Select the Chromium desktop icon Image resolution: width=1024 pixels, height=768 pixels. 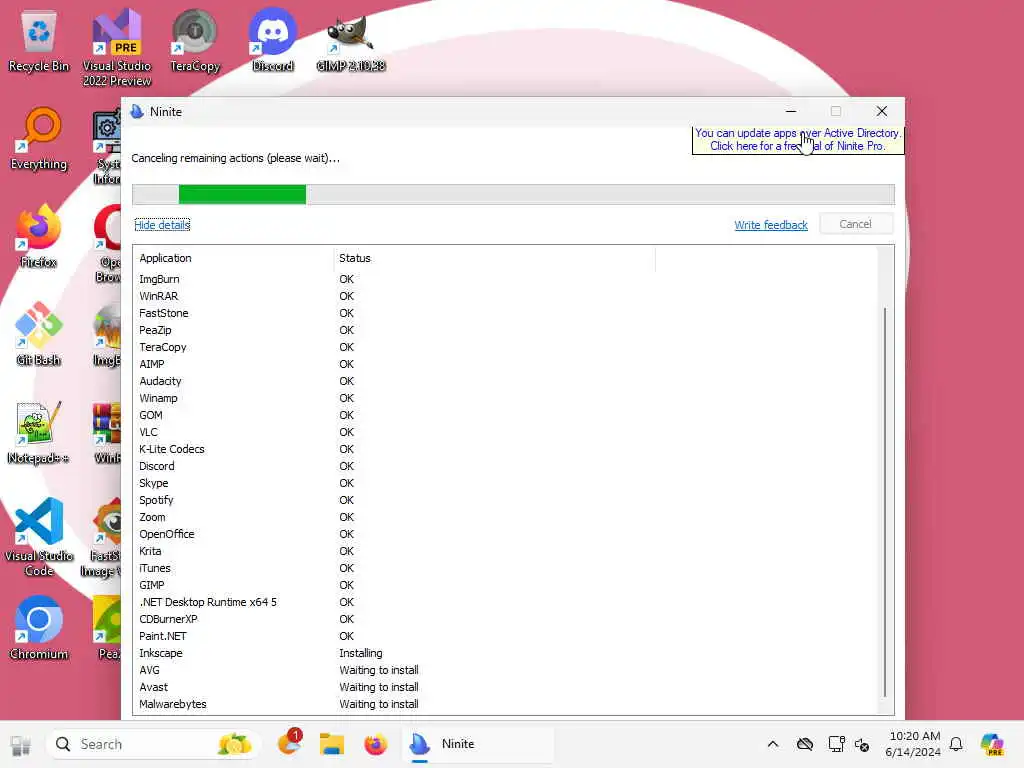pos(39,629)
